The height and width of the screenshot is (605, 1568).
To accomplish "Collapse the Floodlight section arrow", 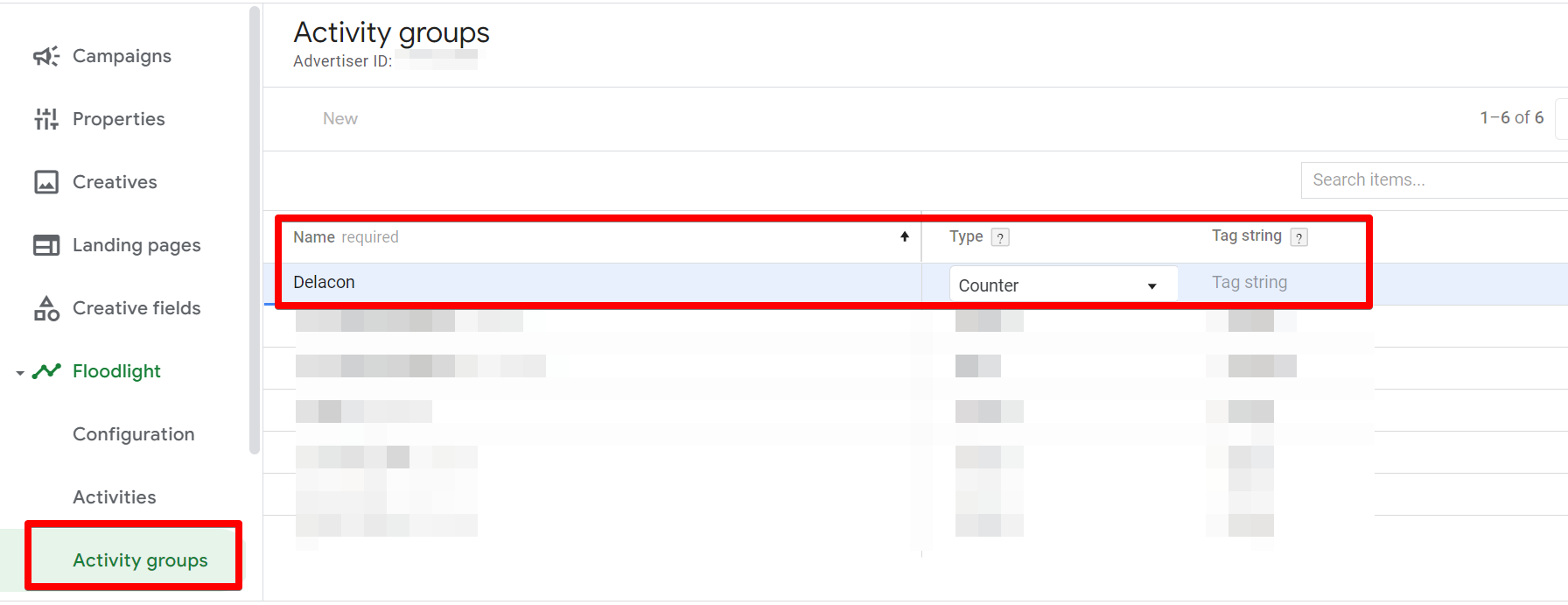I will click(x=20, y=373).
